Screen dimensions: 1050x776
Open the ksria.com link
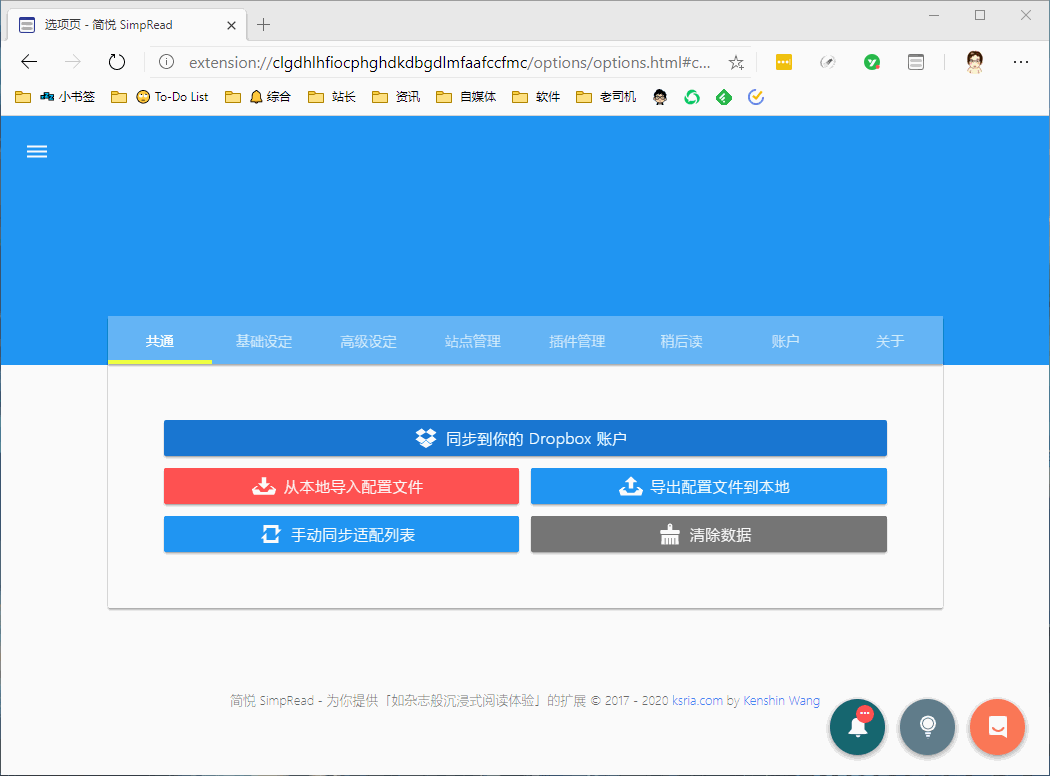[x=697, y=700]
